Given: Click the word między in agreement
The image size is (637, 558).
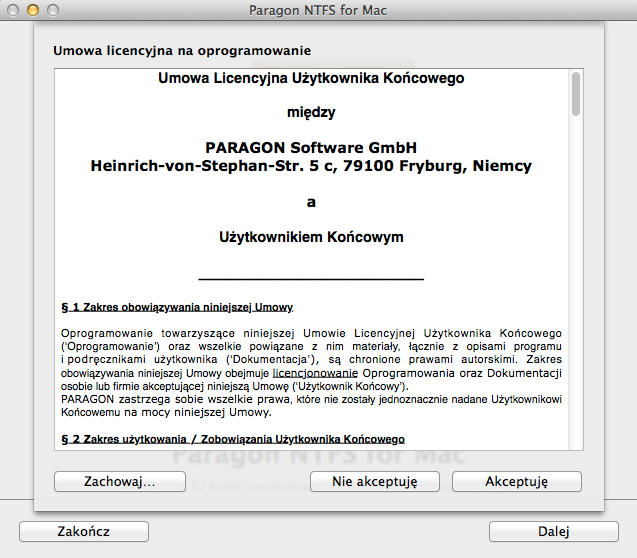Looking at the screenshot, I should [x=311, y=112].
